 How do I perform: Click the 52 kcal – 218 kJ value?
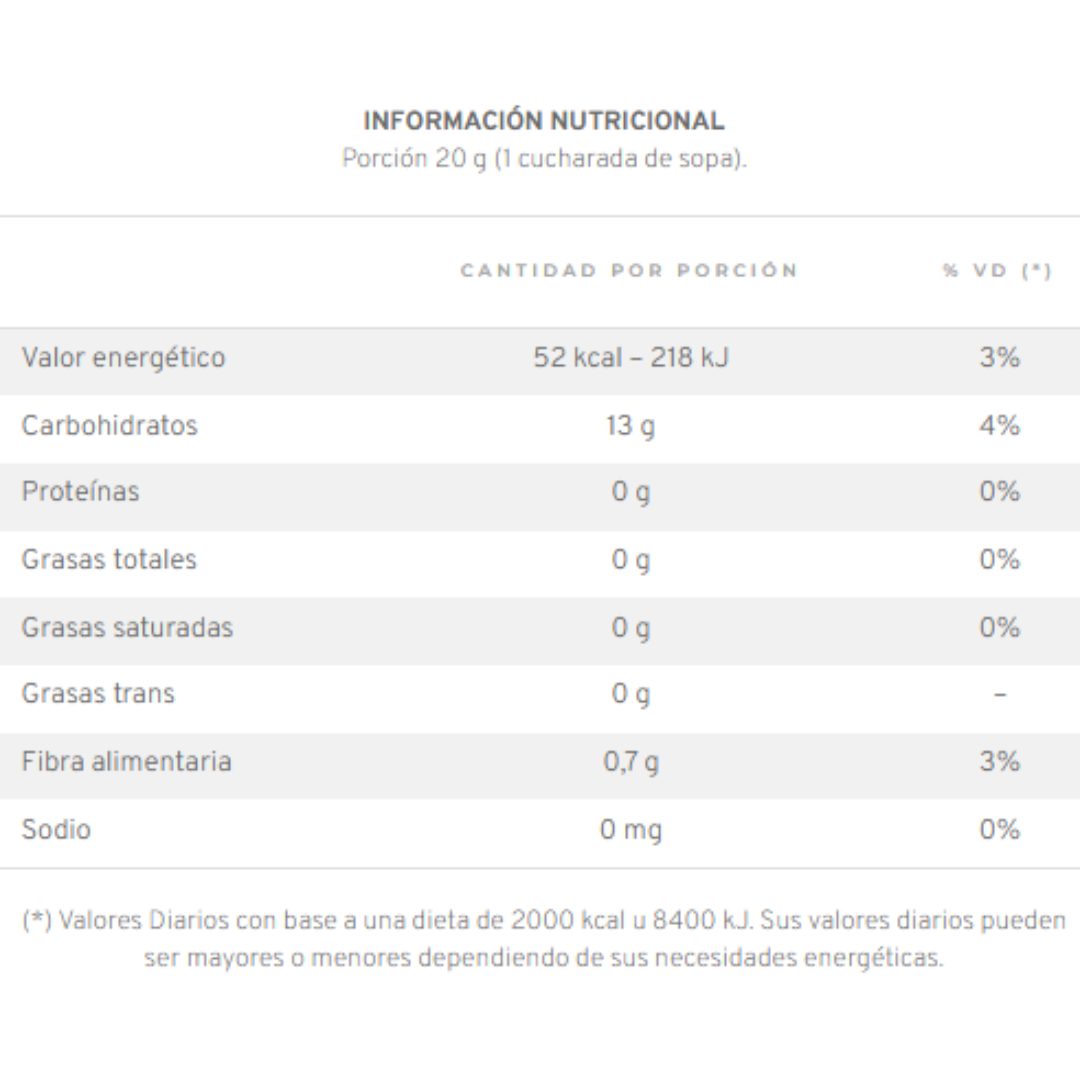coord(630,357)
